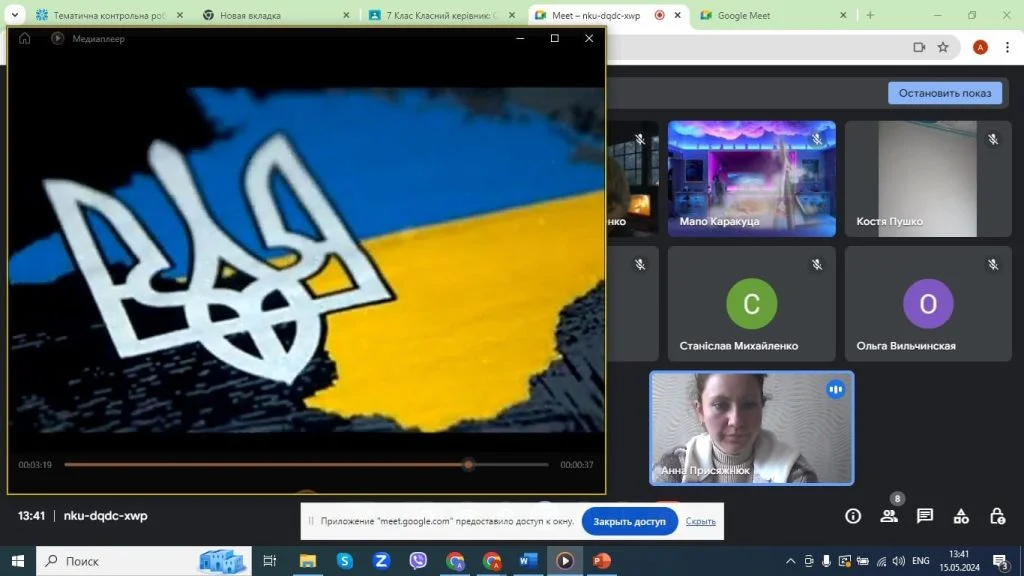1024x576 pixels.
Task: Show hidden system tray icons
Action: [790, 561]
